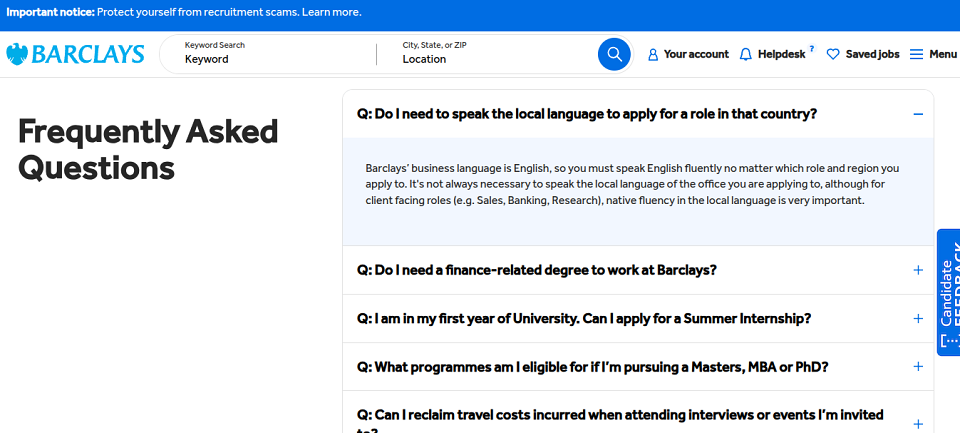Open the Candidate Feedback side tab
This screenshot has width=960, height=433.
pyautogui.click(x=948, y=292)
